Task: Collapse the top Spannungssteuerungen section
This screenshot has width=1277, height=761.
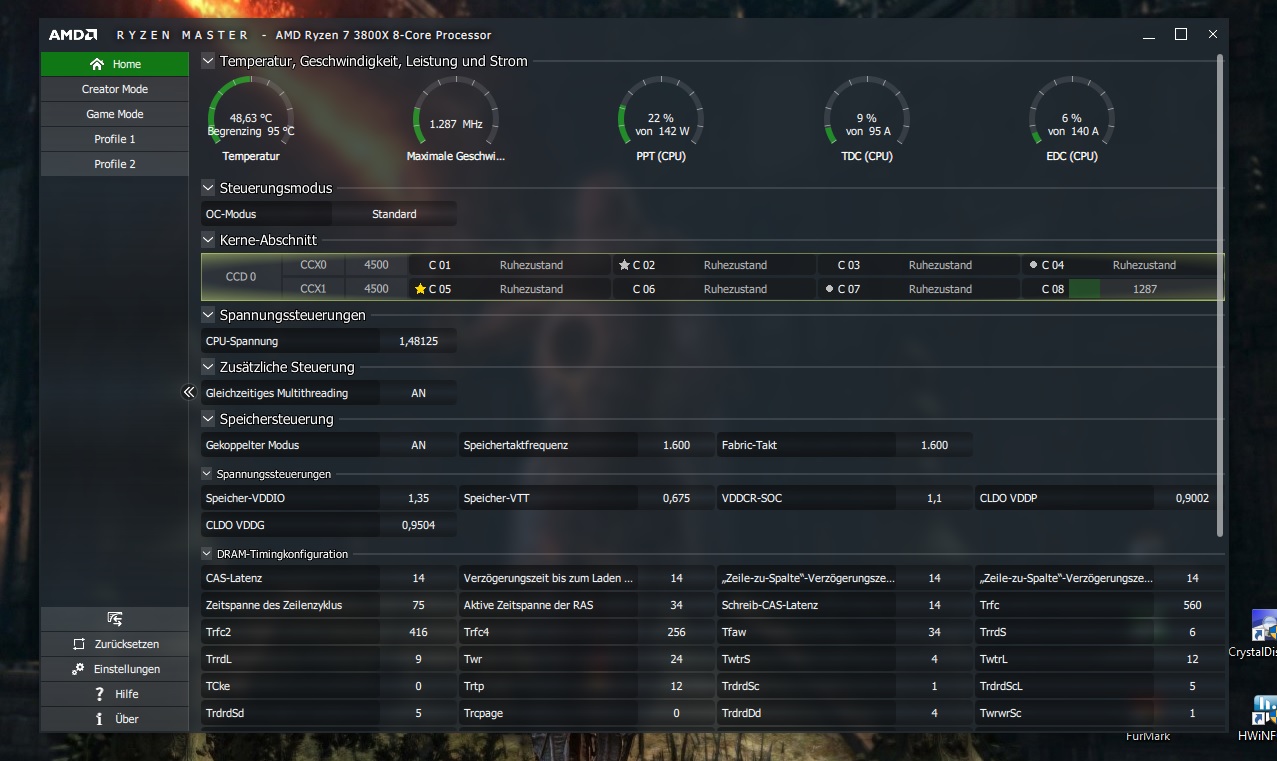Action: click(208, 315)
